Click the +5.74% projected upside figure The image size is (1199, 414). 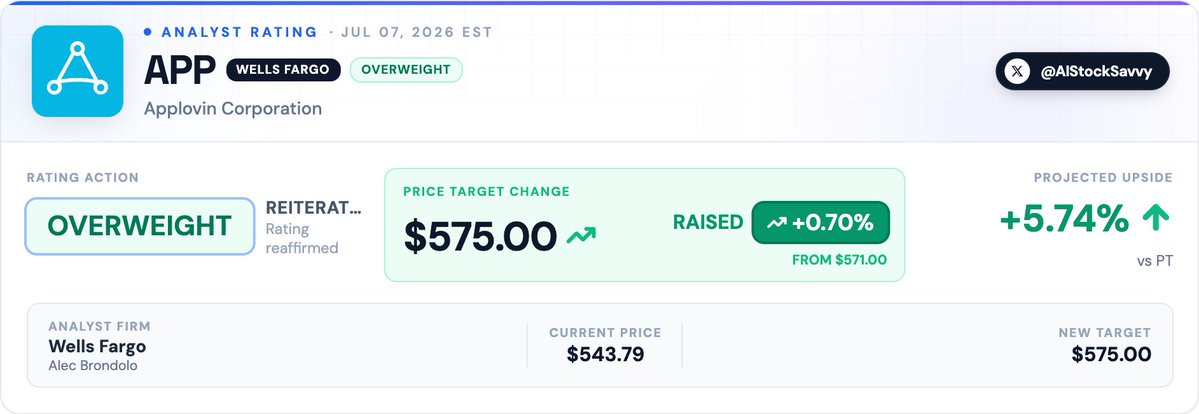1064,220
